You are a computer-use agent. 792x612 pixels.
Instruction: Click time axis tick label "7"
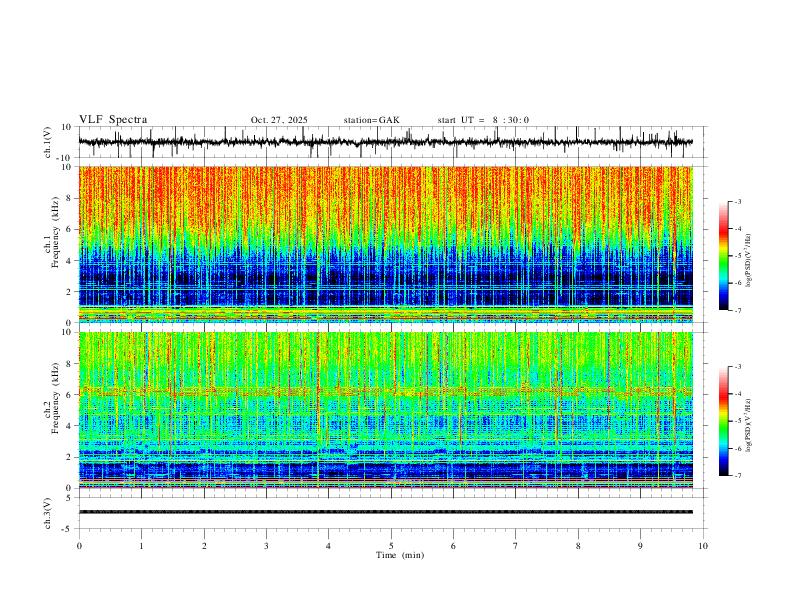[x=516, y=546]
